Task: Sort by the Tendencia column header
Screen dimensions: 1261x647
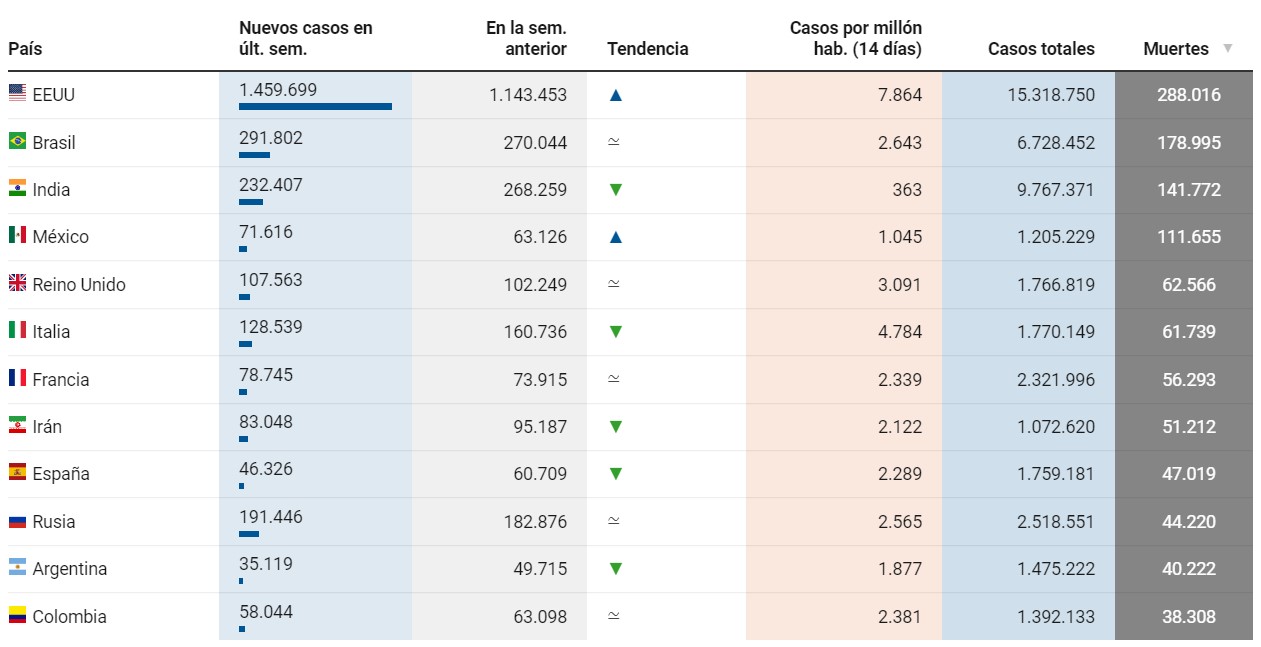Action: coord(647,48)
